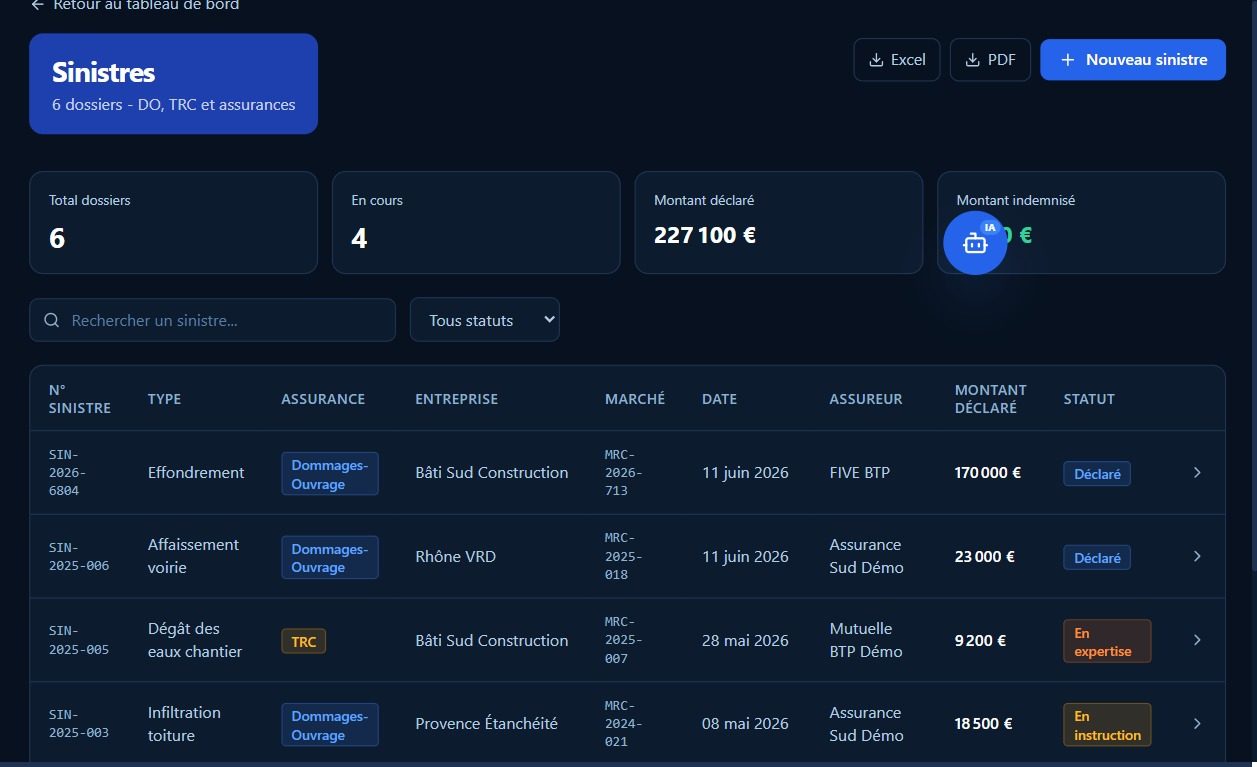This screenshot has width=1257, height=767.
Task: Export the list as PDF
Action: pos(990,60)
